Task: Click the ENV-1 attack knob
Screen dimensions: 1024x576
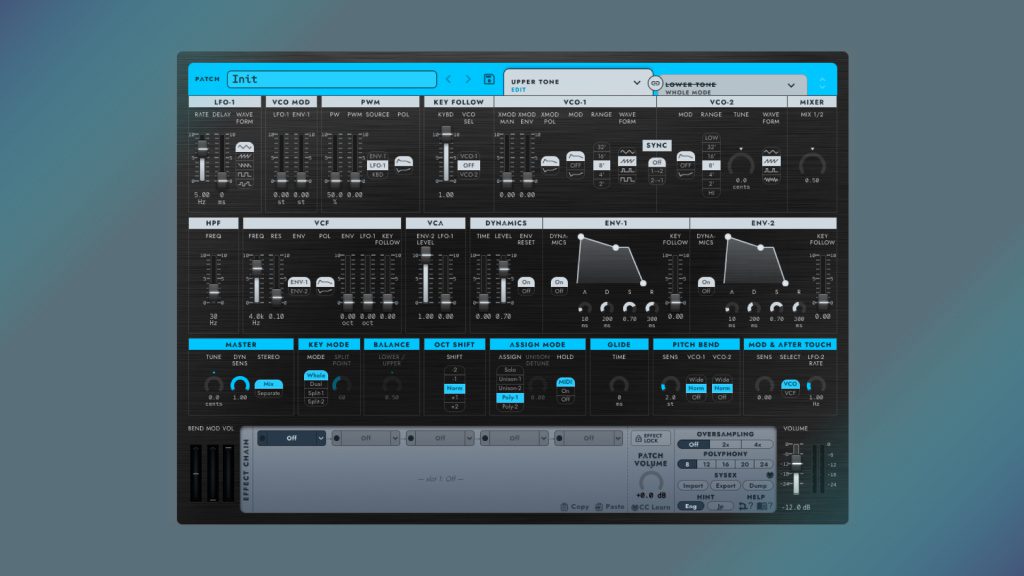Action: pos(584,308)
